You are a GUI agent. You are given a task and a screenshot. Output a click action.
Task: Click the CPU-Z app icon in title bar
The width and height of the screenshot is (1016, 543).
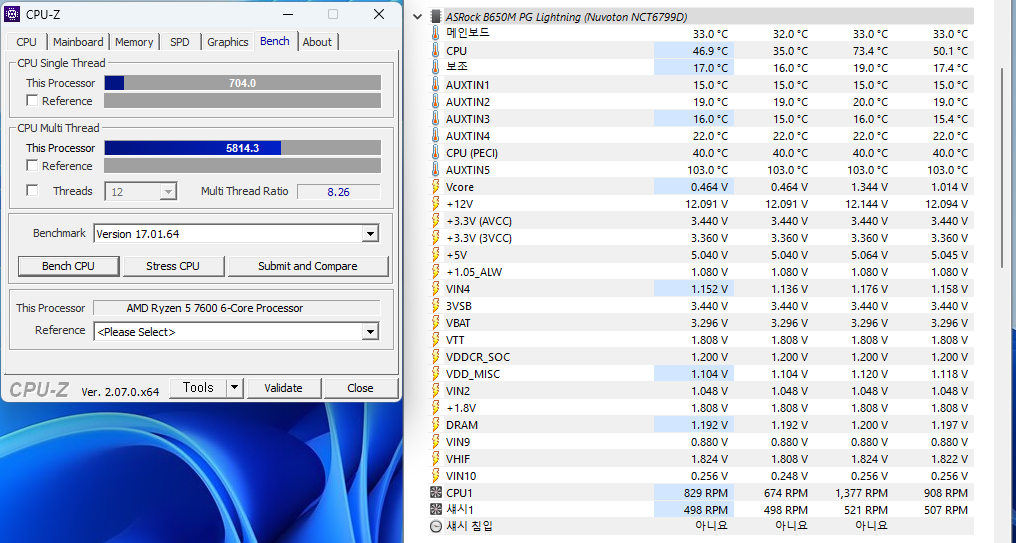12,14
